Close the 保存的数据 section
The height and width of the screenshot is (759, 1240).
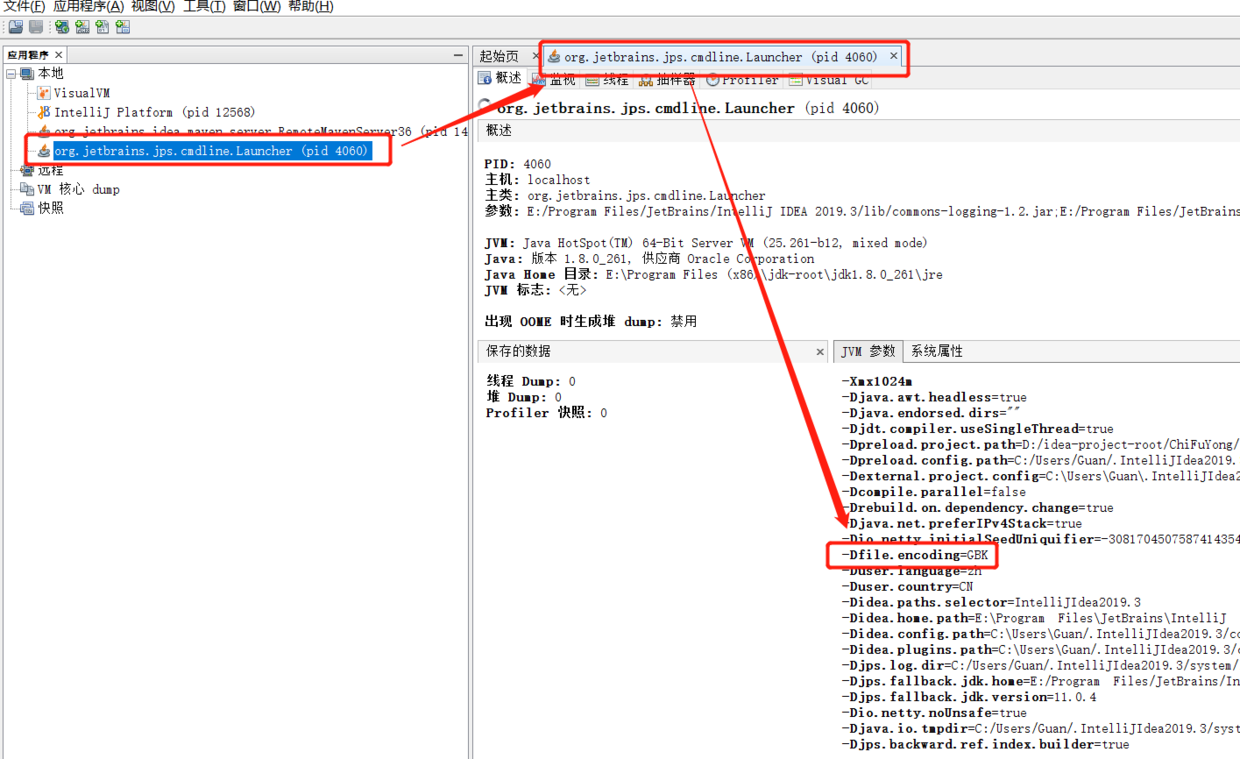[820, 352]
